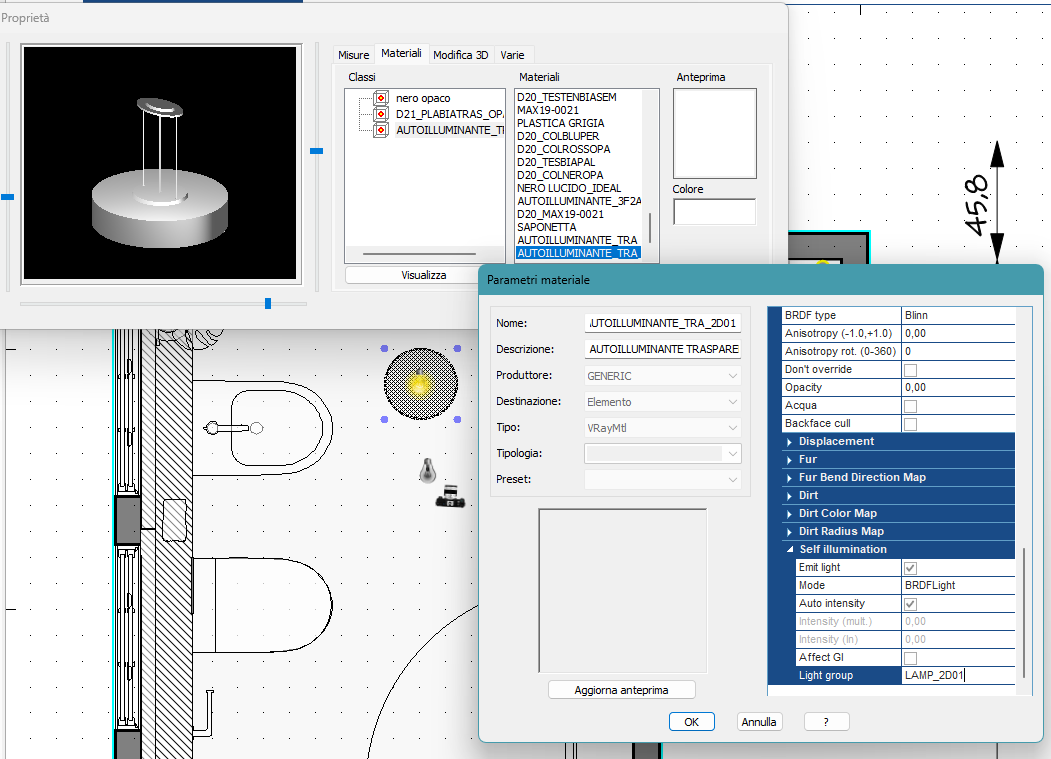Click the AUTOILLUMINANTE class tree icon
Image resolution: width=1051 pixels, height=759 pixels.
pos(381,130)
